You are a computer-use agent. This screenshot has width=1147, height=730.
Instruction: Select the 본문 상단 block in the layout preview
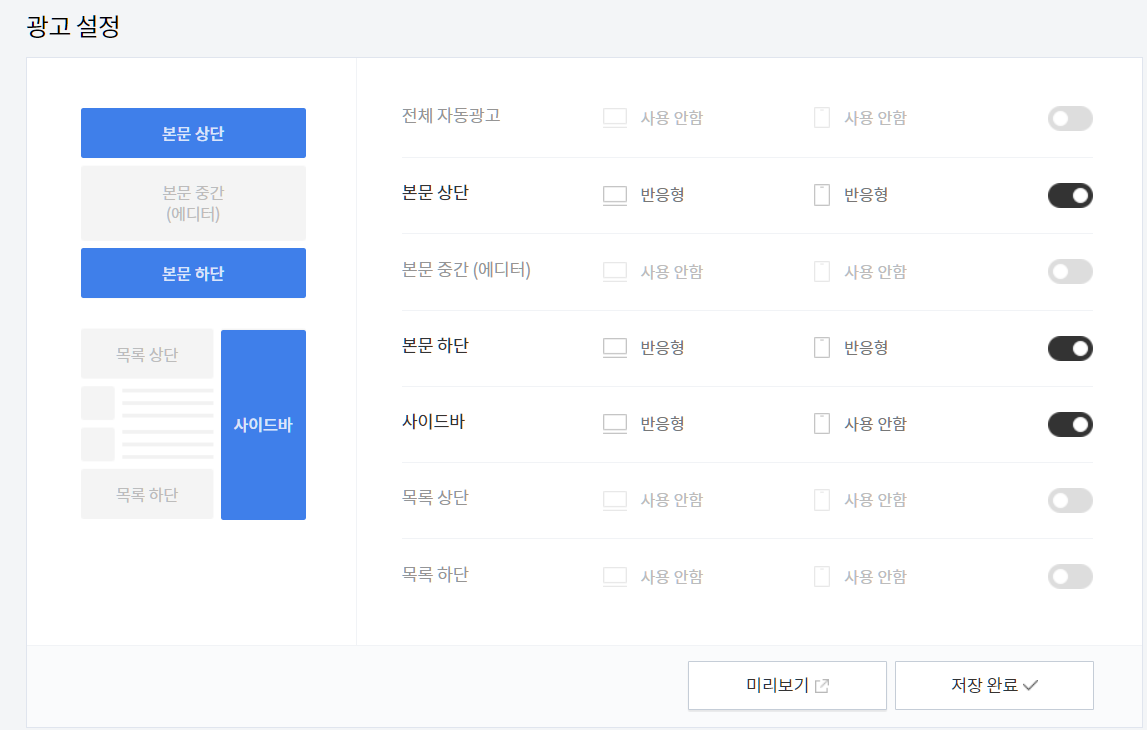click(193, 132)
